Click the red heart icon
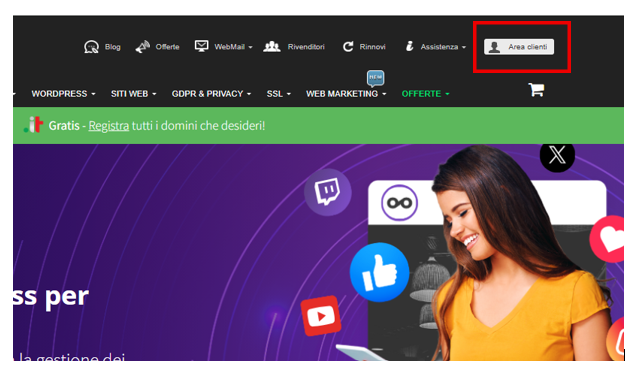The height and width of the screenshot is (365, 628). [x=608, y=239]
